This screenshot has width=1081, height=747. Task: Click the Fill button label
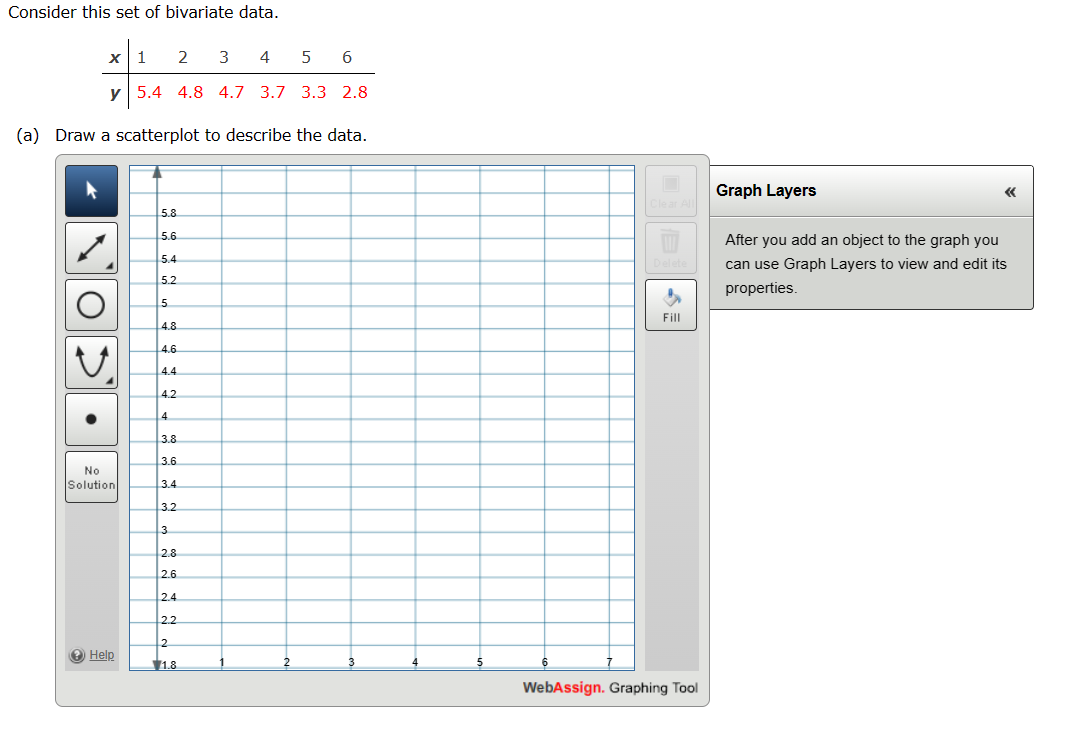click(x=670, y=316)
